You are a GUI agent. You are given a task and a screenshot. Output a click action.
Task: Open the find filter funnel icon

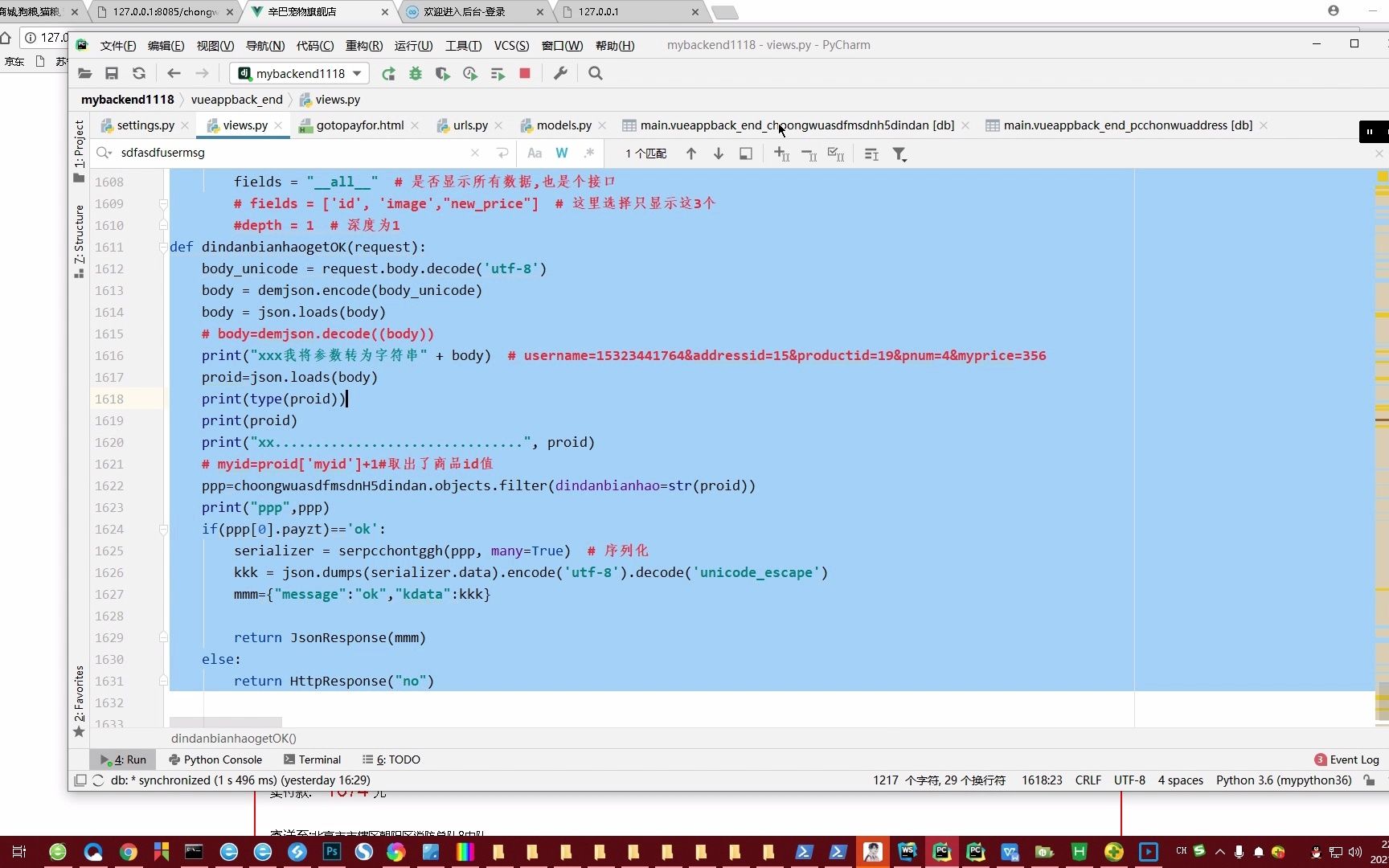(899, 154)
